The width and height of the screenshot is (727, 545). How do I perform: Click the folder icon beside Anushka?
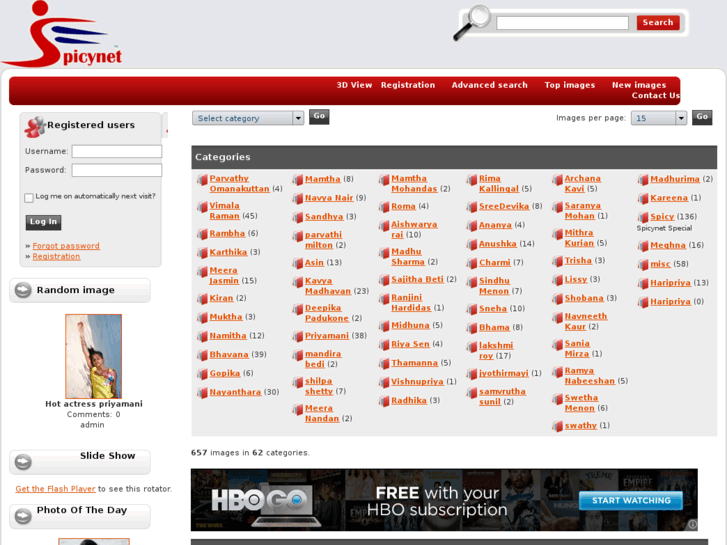point(472,244)
